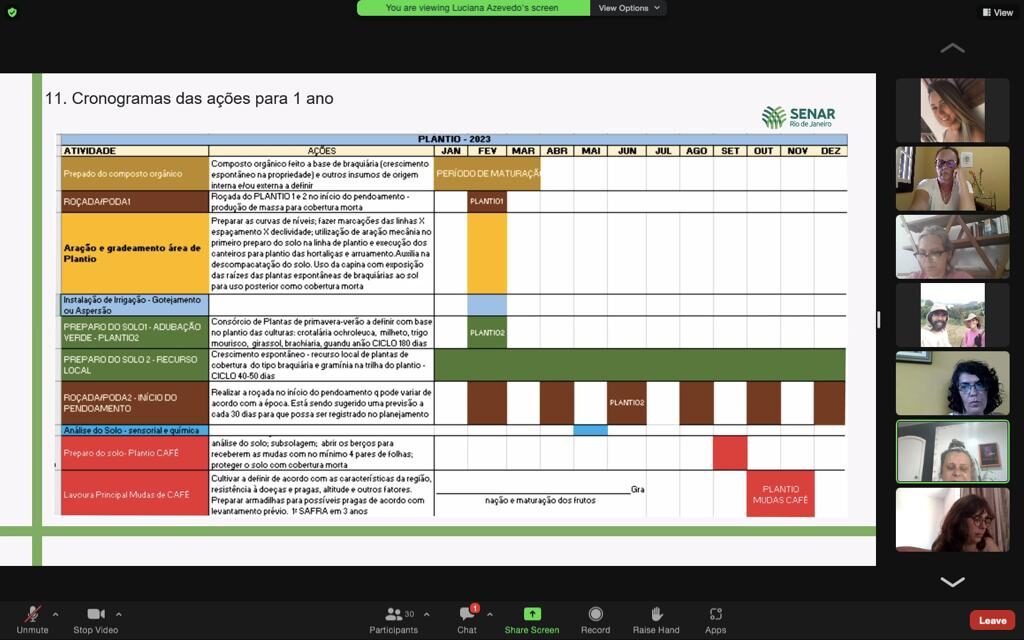
Task: Expand the Chat options arrow
Action: pyautogui.click(x=490, y=615)
